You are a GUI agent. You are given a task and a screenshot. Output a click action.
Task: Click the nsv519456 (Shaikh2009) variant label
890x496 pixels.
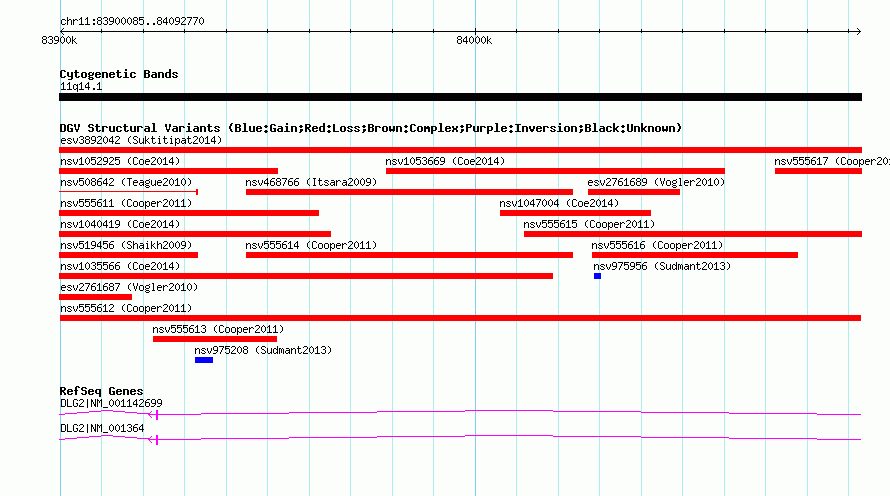pyautogui.click(x=126, y=245)
